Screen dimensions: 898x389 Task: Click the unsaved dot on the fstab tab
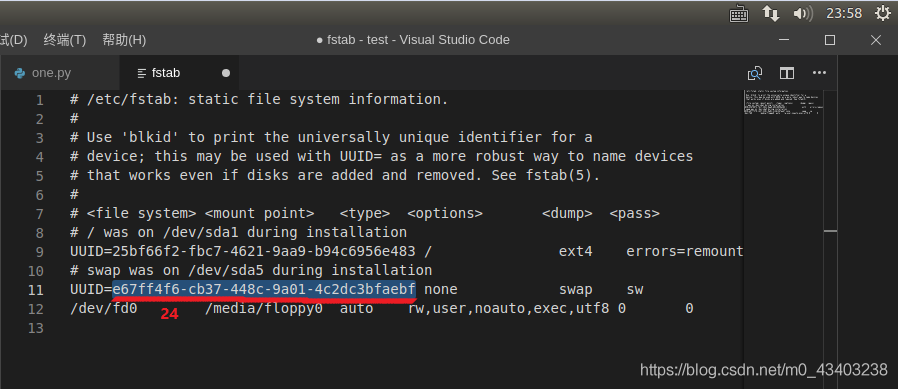[226, 73]
